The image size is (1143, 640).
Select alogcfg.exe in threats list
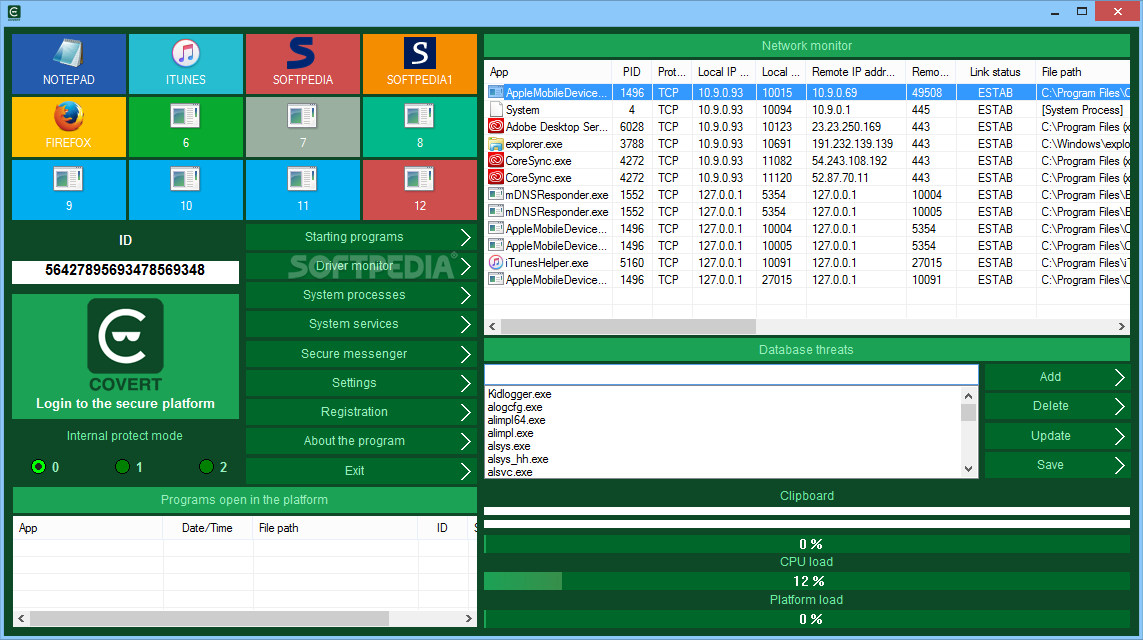click(515, 407)
